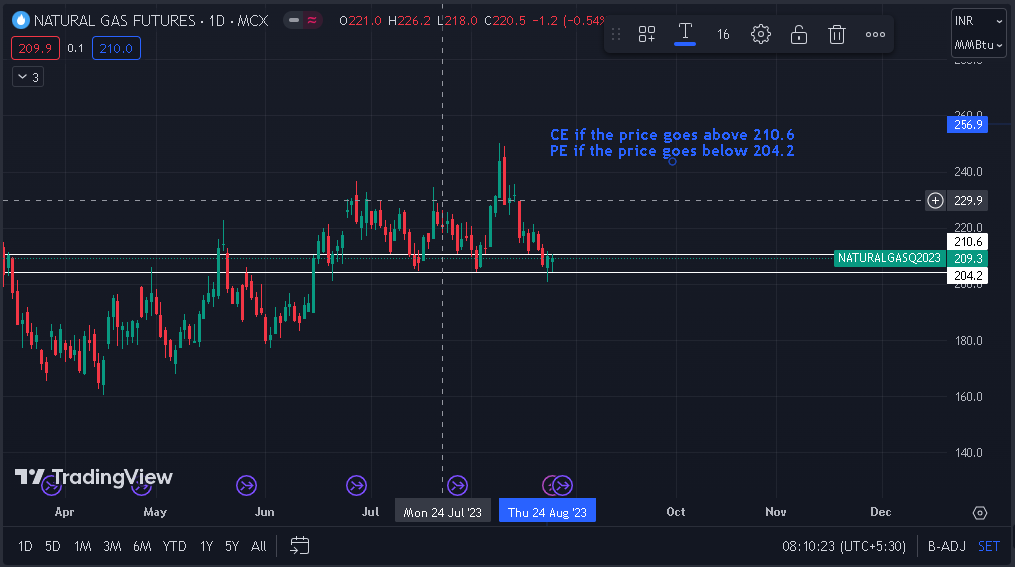Screen dimensions: 1015x567
Task: Click the buy price 210.0 button
Action: (x=117, y=48)
